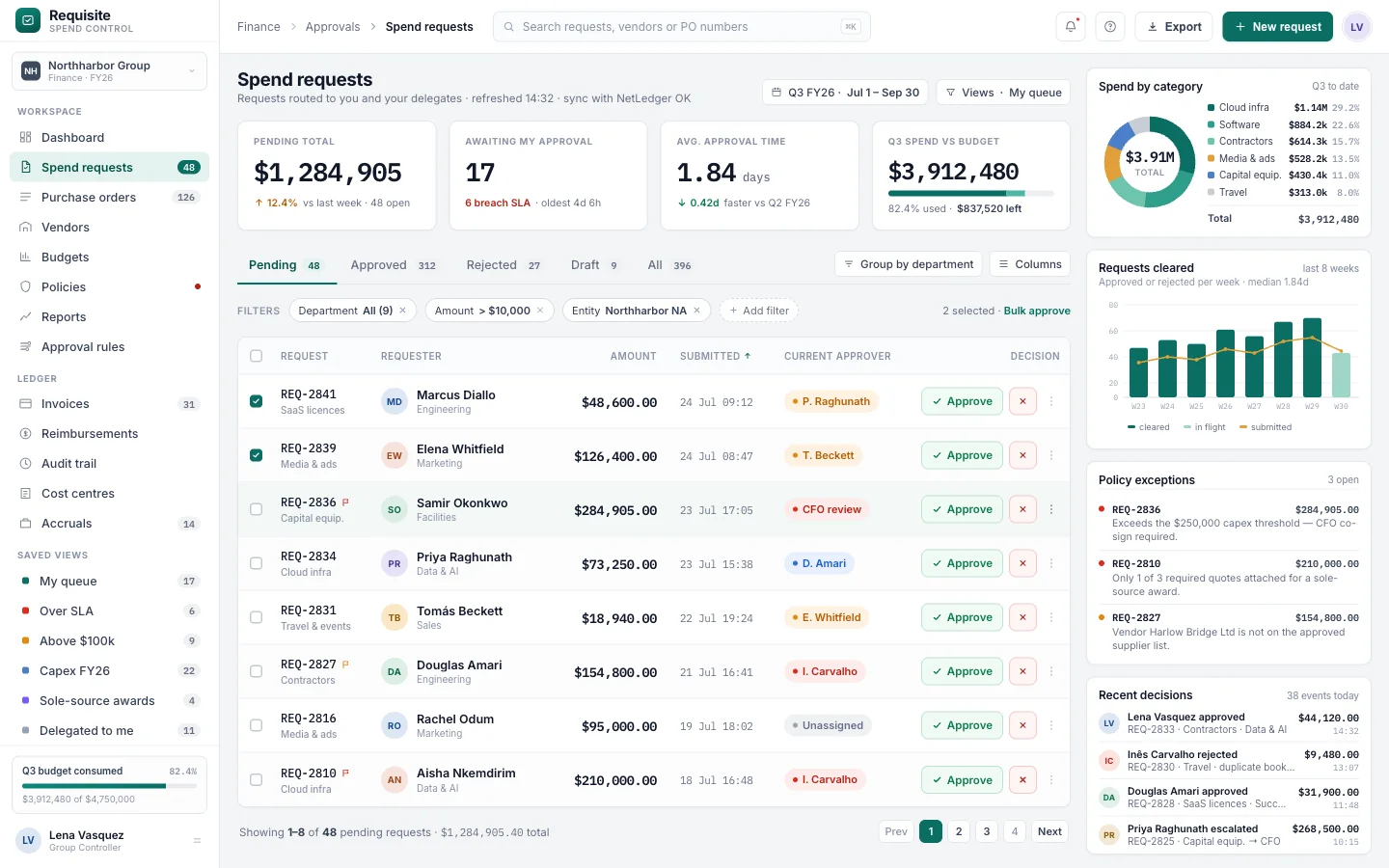
Task: Switch to the Draft tab
Action: [594, 265]
